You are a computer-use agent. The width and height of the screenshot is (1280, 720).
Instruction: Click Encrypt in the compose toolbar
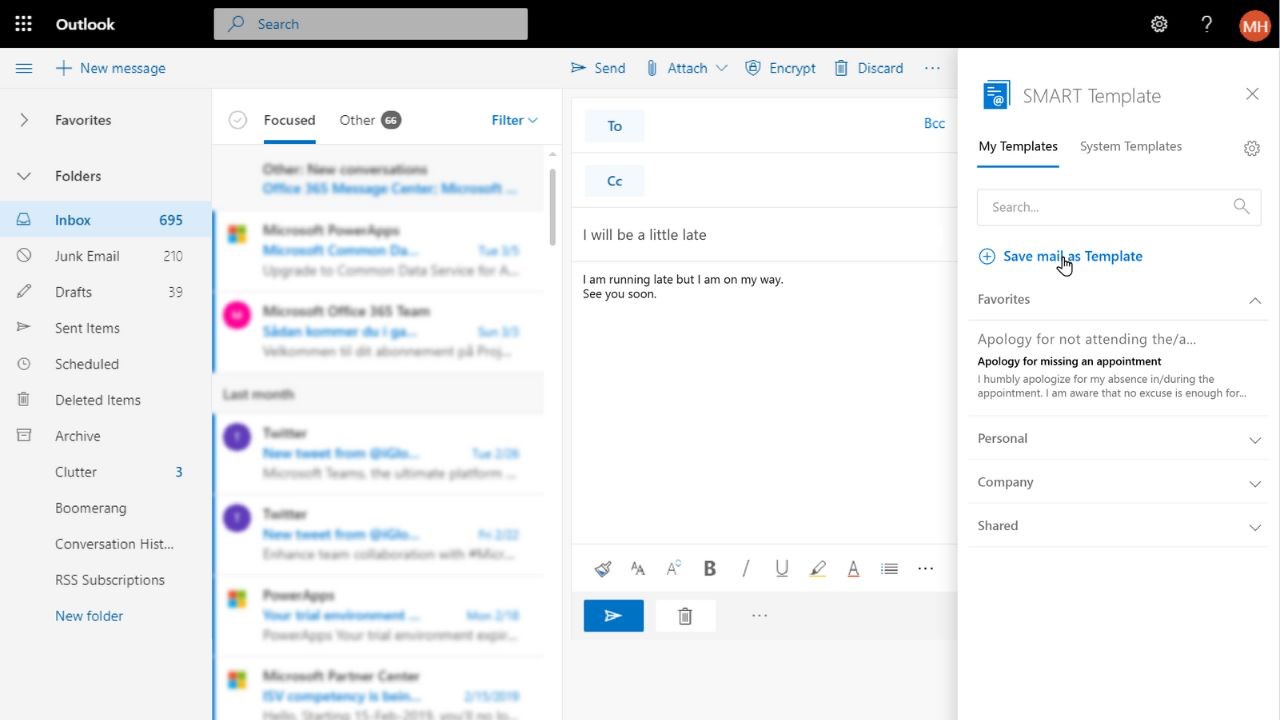click(x=781, y=68)
